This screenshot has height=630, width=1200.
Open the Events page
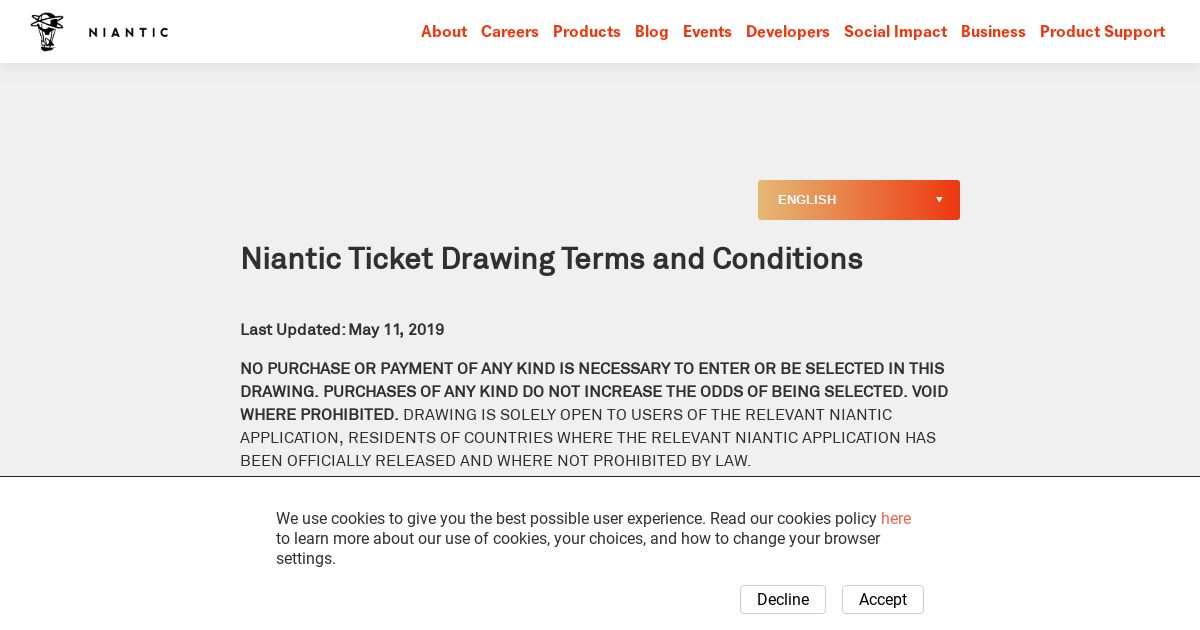(x=707, y=32)
